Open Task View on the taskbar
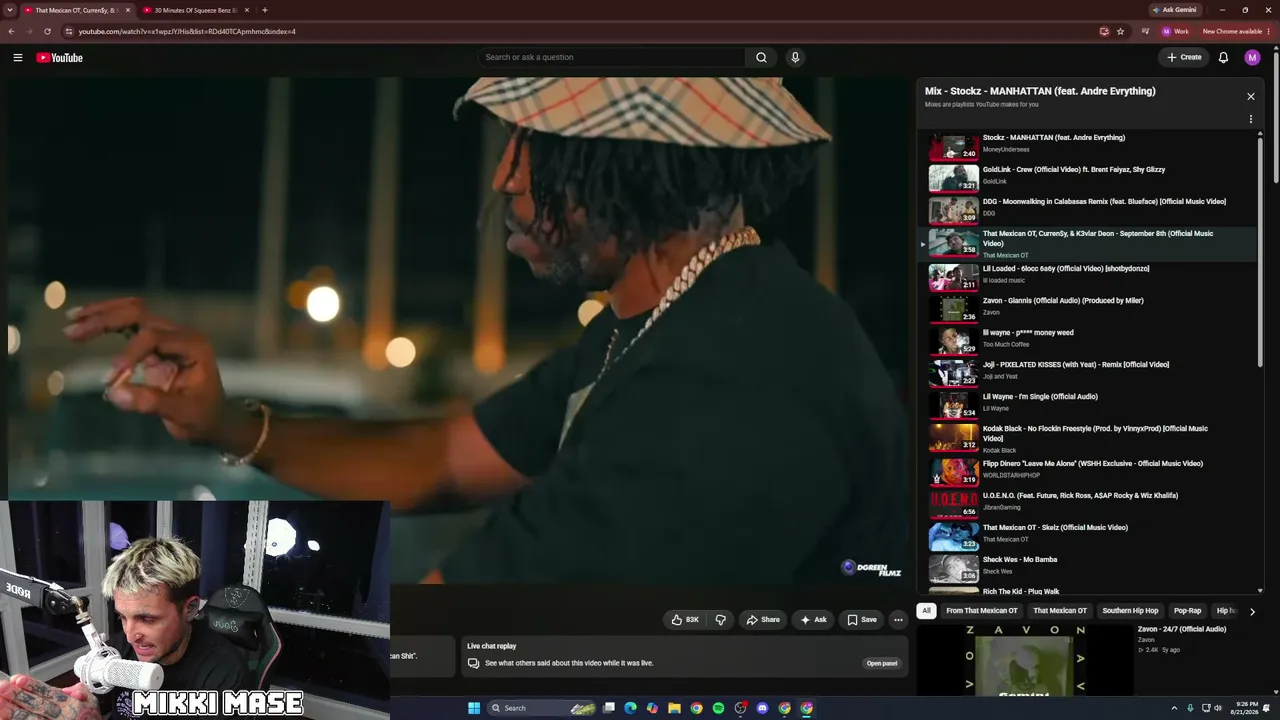Screen dimensions: 1280x720 608,708
